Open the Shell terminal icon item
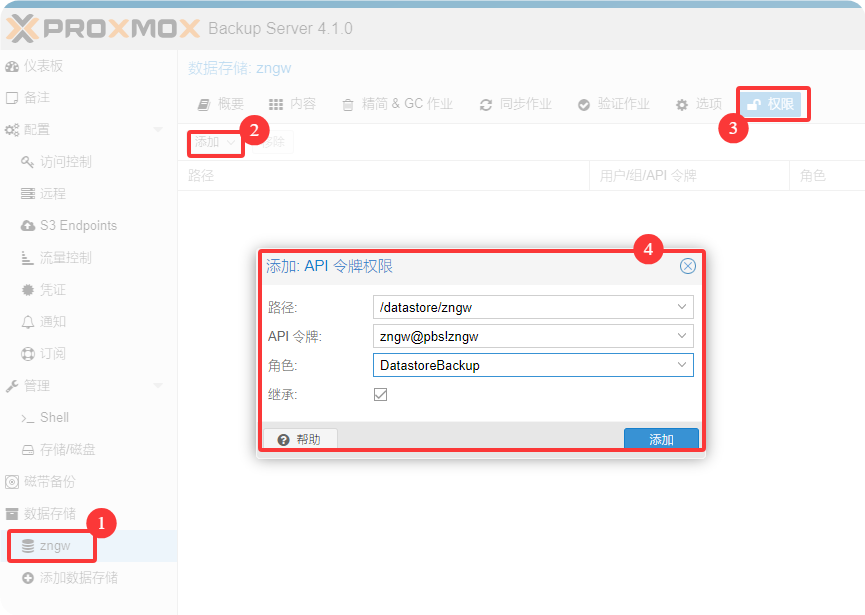865x615 pixels. click(x=28, y=418)
